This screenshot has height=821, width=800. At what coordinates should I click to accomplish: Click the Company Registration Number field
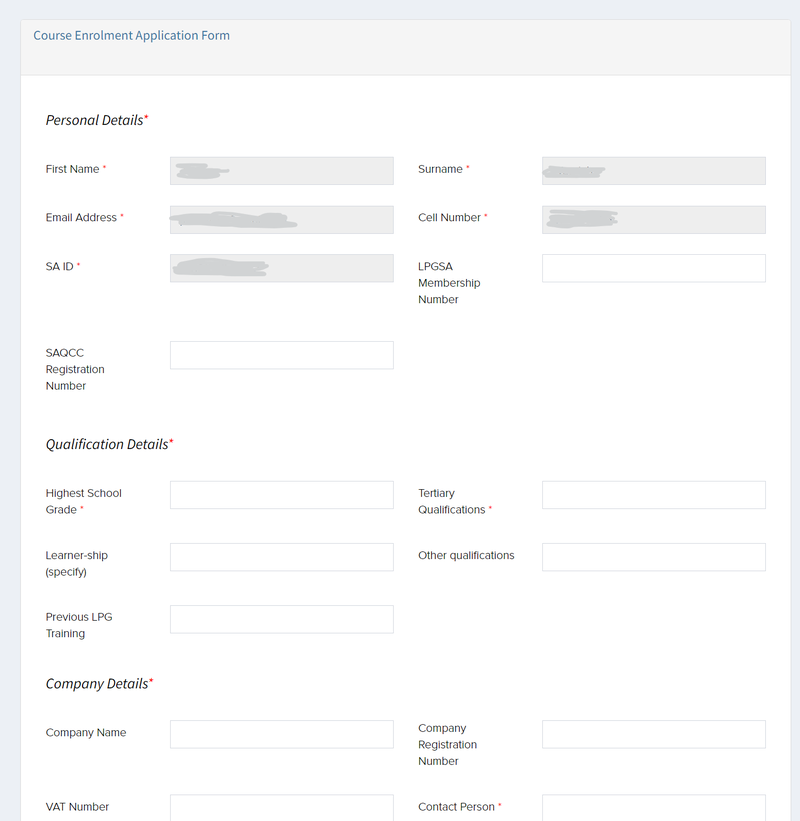653,734
